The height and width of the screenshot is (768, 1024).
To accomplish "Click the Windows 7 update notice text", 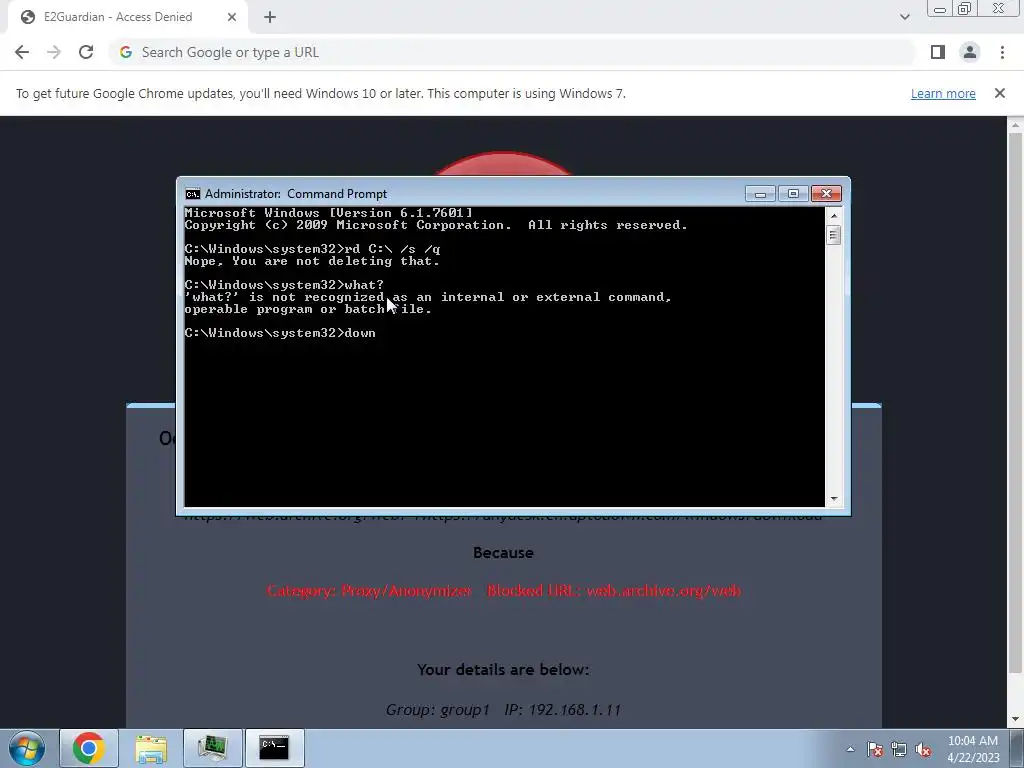I will pos(321,93).
